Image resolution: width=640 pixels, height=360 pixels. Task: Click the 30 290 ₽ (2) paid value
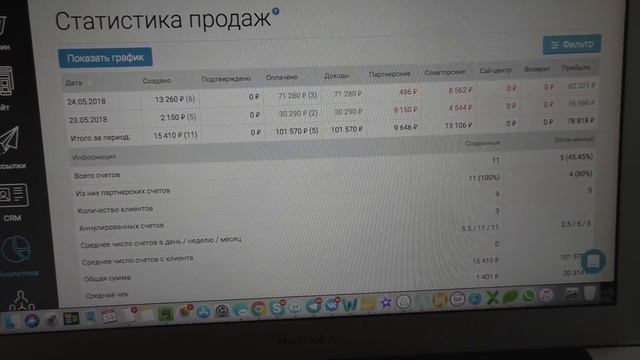298,113
